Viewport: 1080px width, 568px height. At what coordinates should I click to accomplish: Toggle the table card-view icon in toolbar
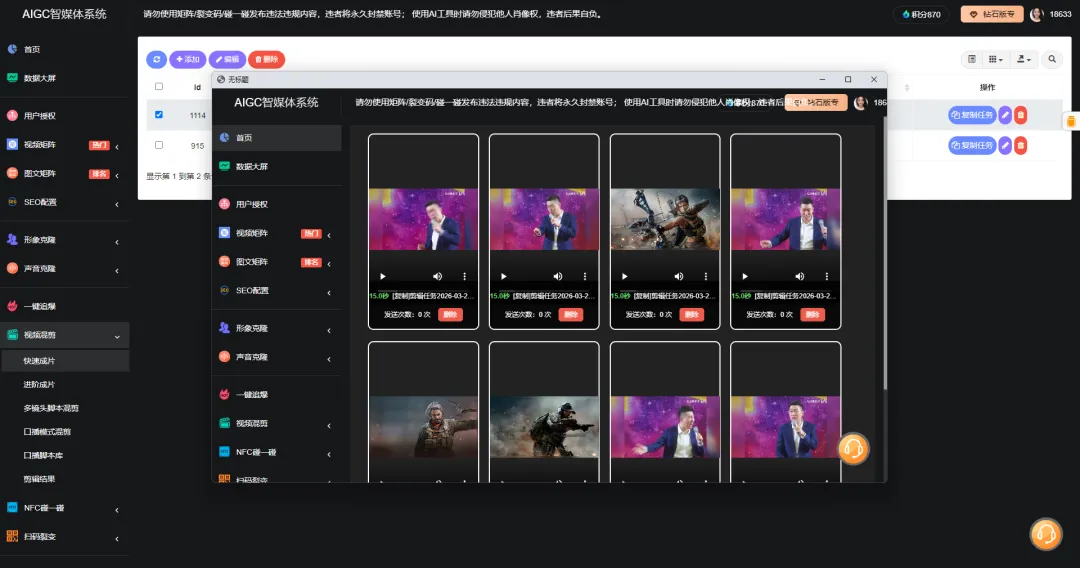972,59
